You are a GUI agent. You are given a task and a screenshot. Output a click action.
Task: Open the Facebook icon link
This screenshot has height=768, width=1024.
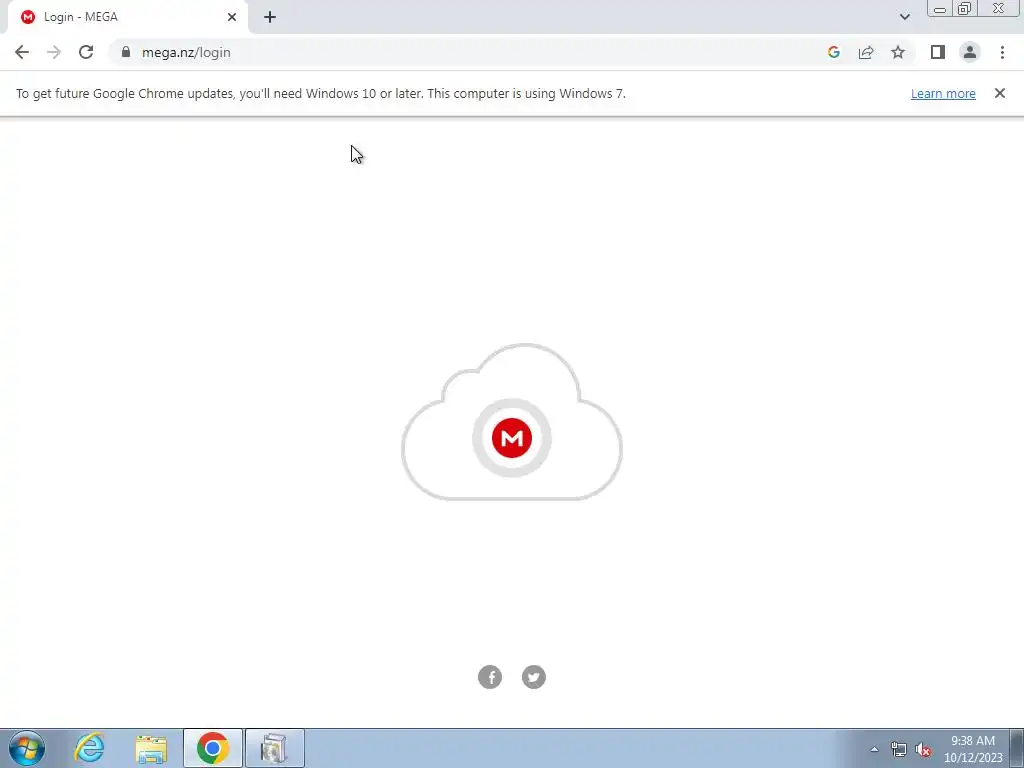490,677
